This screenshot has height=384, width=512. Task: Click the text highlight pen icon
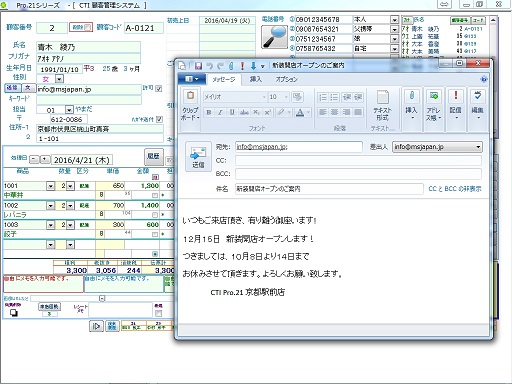281,112
